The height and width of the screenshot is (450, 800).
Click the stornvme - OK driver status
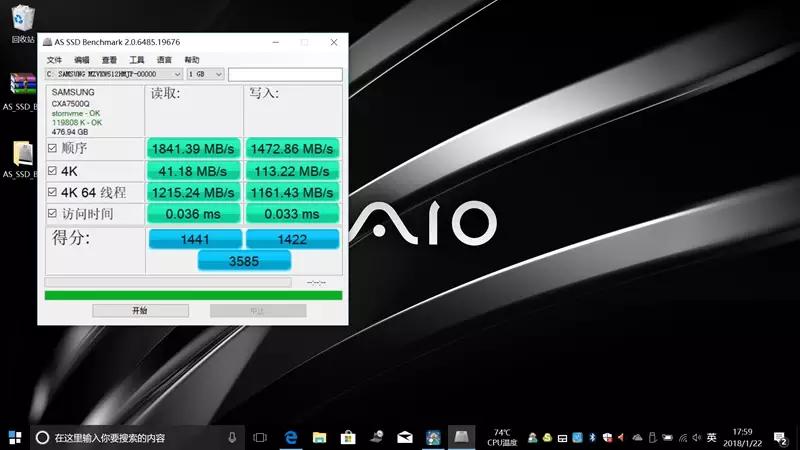[x=76, y=113]
